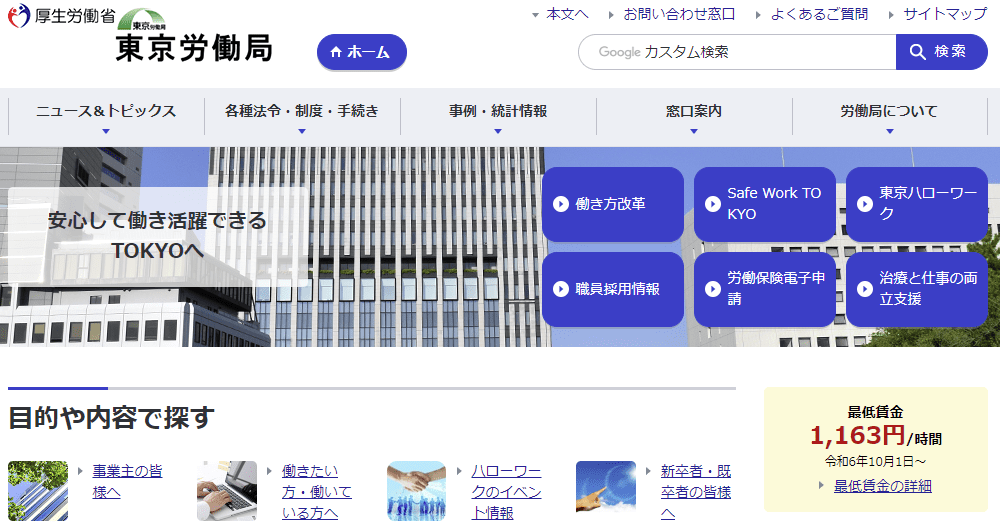
Task: Expand the ニュース&トピックス menu
Action: tap(105, 112)
